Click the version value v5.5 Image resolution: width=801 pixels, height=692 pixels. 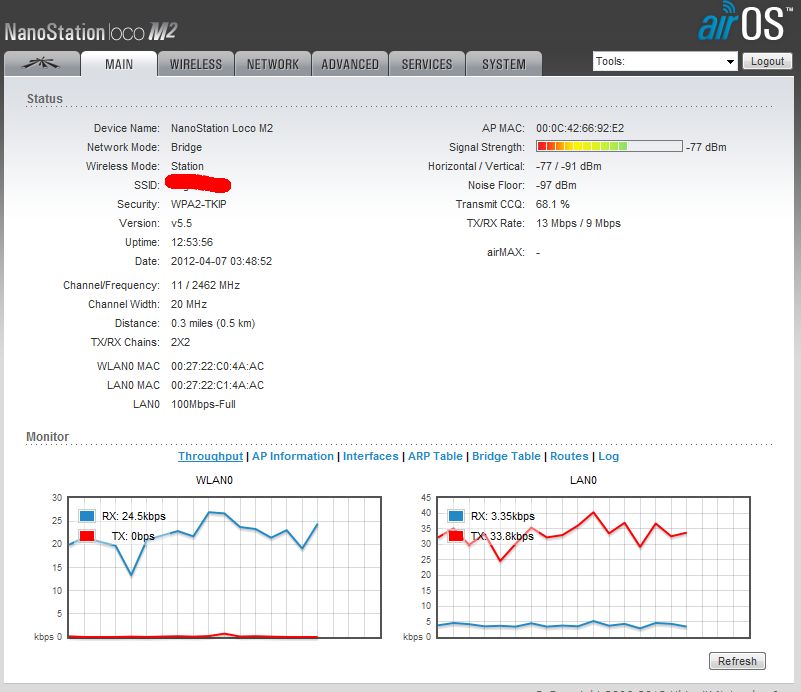pyautogui.click(x=181, y=223)
